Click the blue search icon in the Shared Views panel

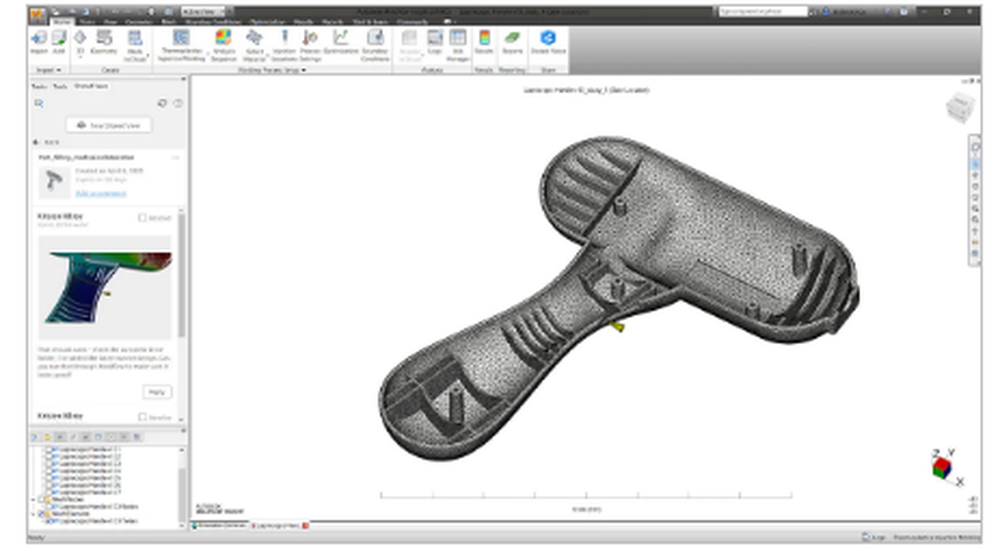click(x=39, y=103)
